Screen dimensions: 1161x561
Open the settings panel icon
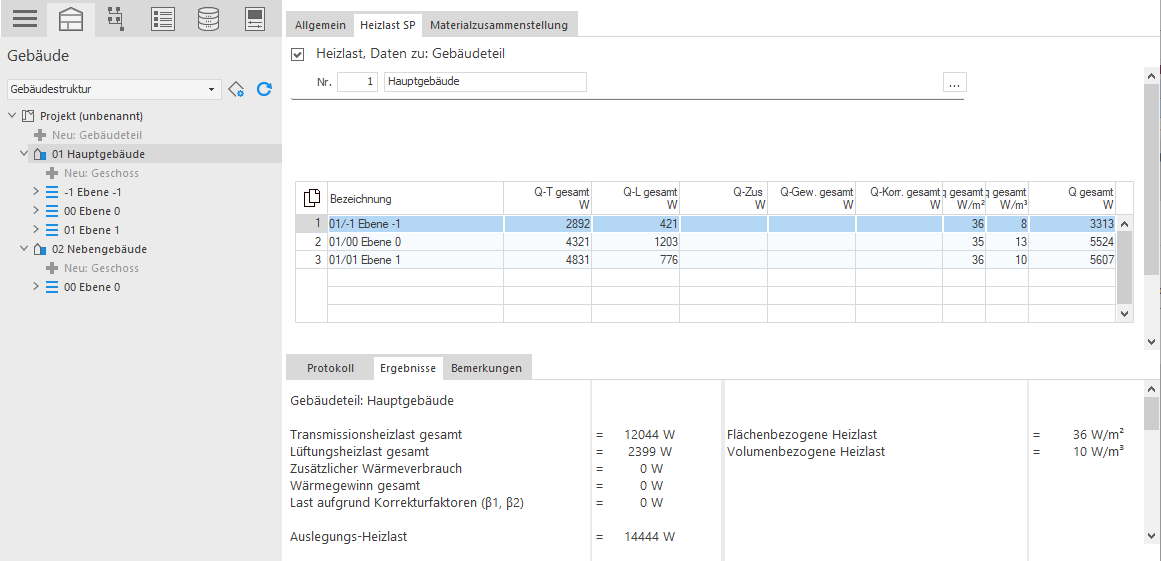[255, 19]
